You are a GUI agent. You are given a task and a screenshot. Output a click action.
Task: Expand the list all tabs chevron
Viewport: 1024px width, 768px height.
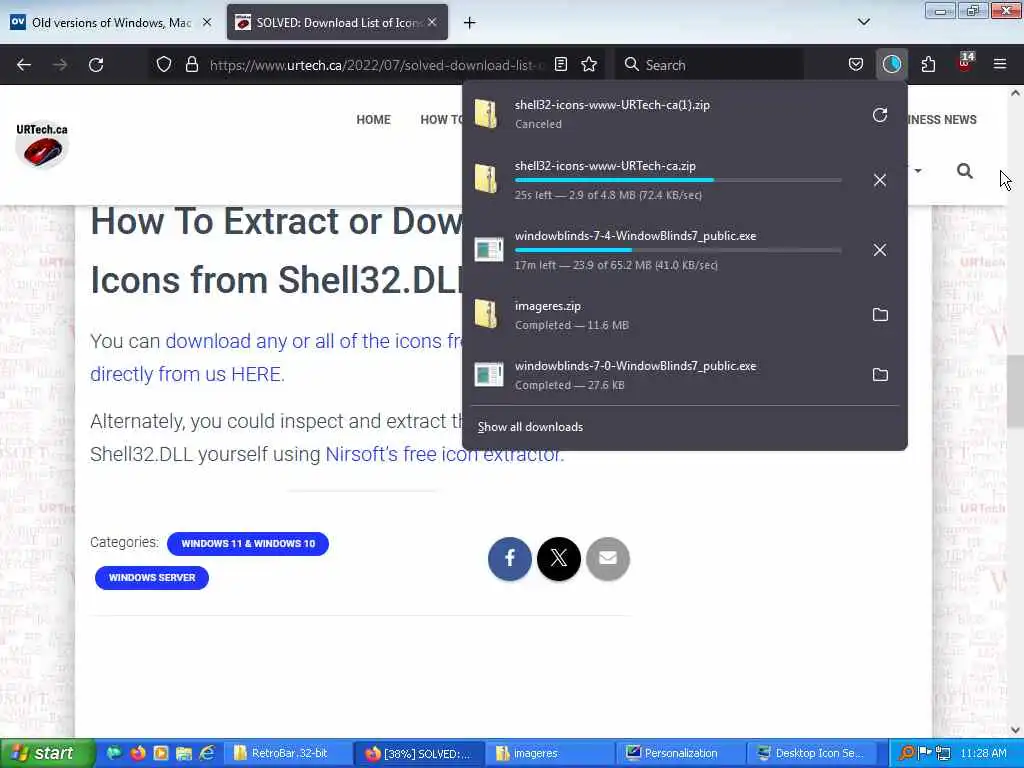pos(863,22)
